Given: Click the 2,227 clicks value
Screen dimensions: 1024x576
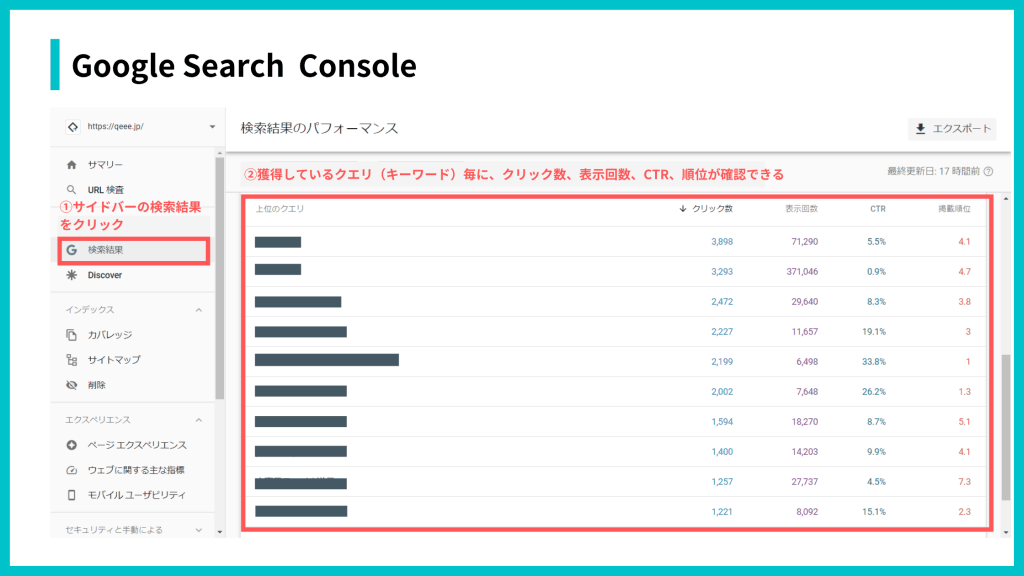Looking at the screenshot, I should [722, 332].
